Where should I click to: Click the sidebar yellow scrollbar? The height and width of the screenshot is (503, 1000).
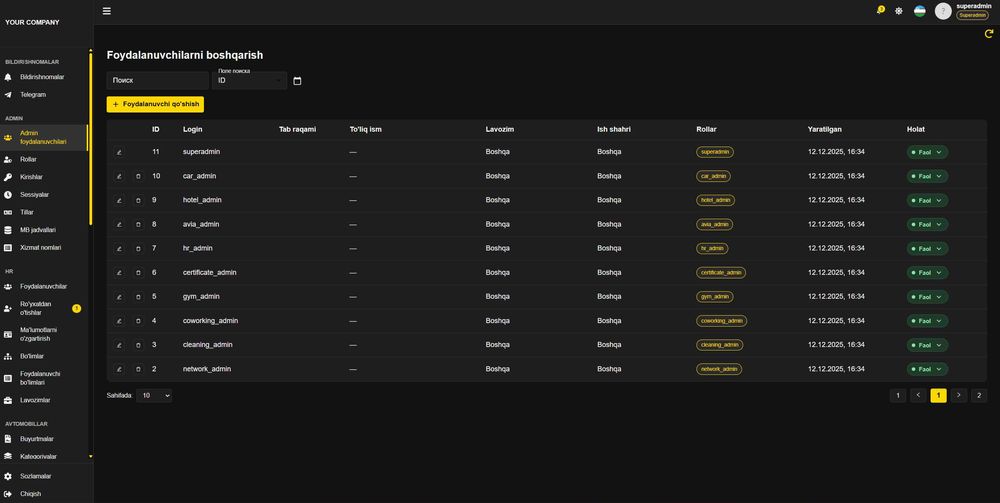click(91, 138)
